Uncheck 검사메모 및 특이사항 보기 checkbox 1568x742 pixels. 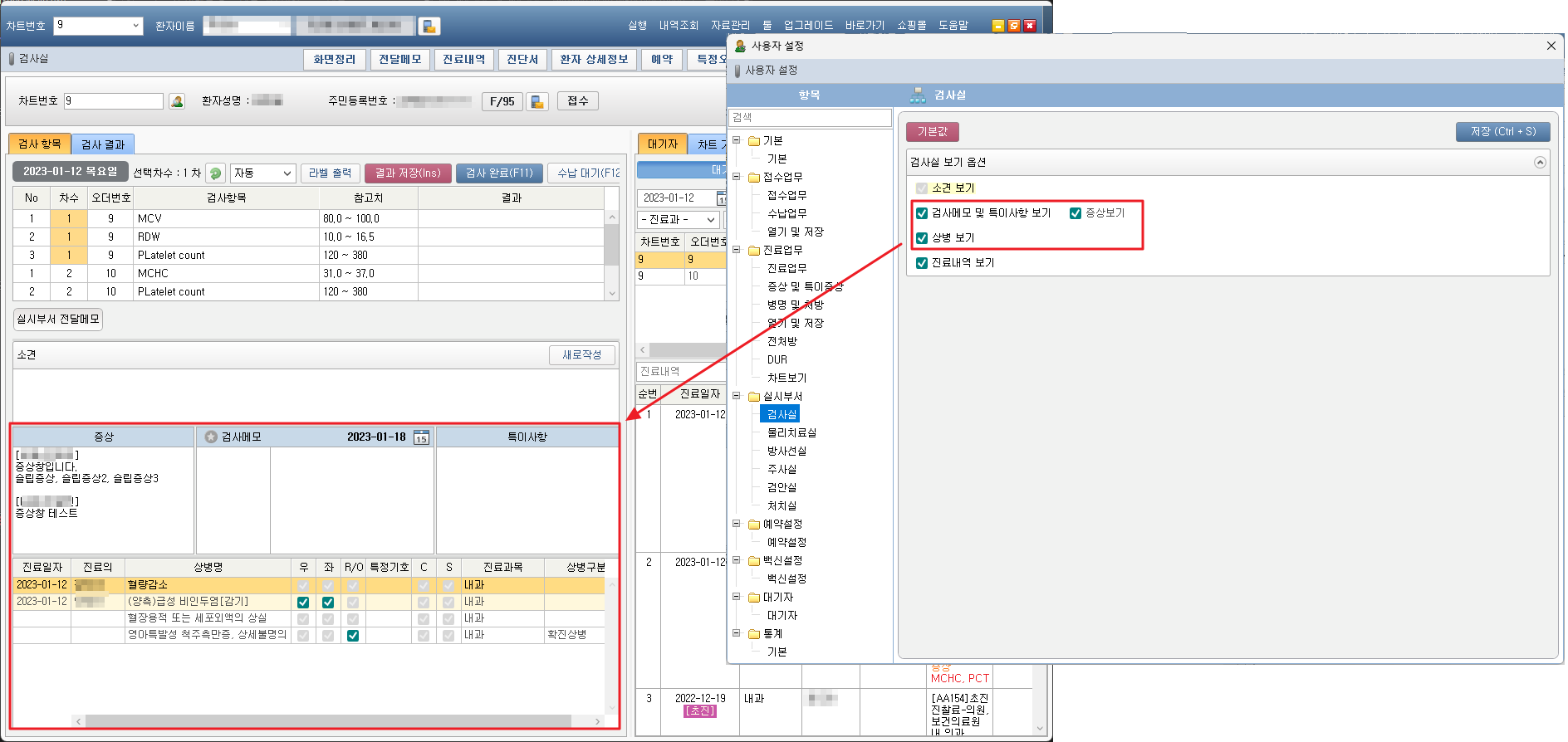(x=922, y=213)
